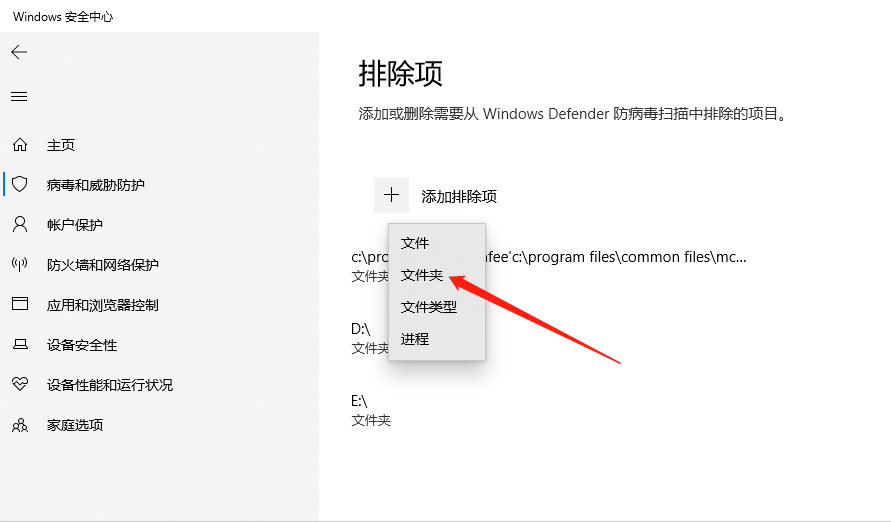Image resolution: width=891 pixels, height=522 pixels.
Task: Select 文件类型 in the exclusion menu
Action: click(428, 307)
